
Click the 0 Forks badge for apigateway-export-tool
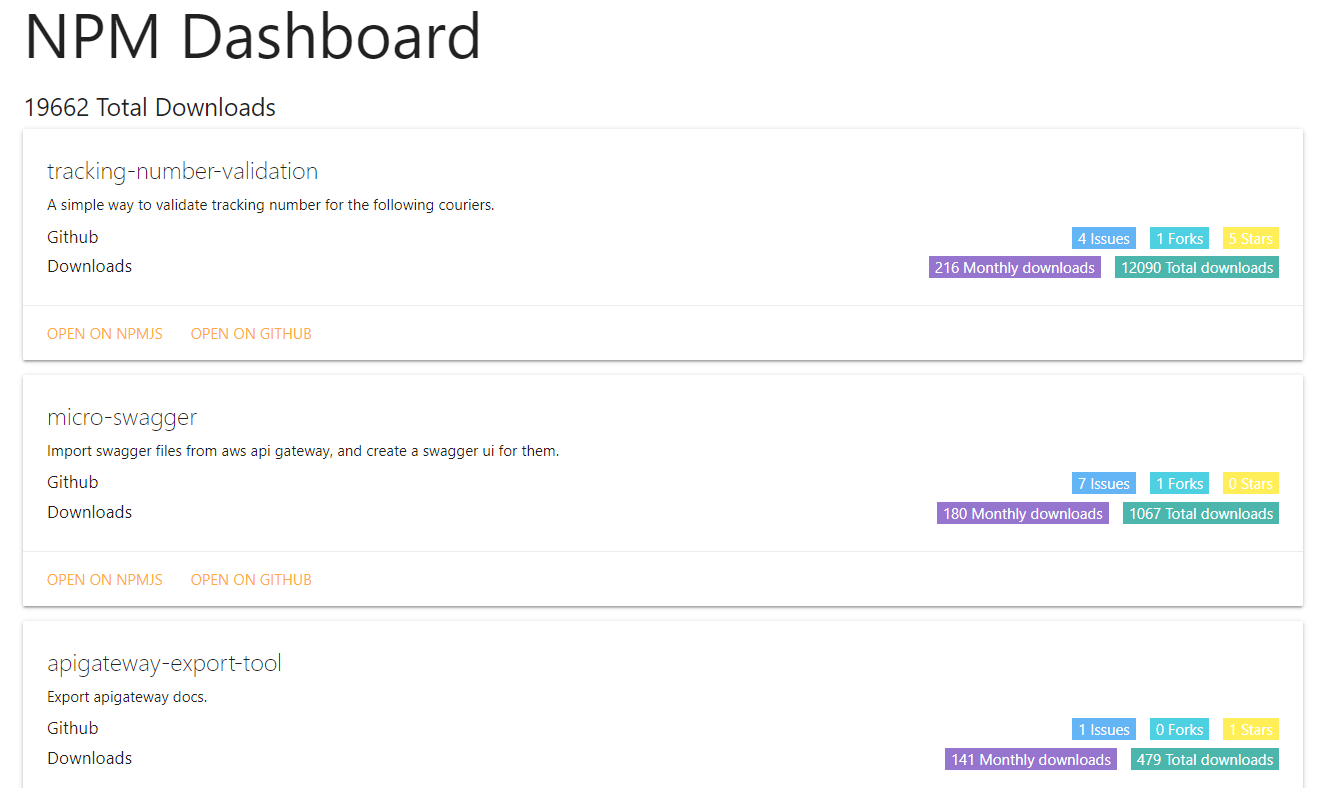pyautogui.click(x=1179, y=729)
